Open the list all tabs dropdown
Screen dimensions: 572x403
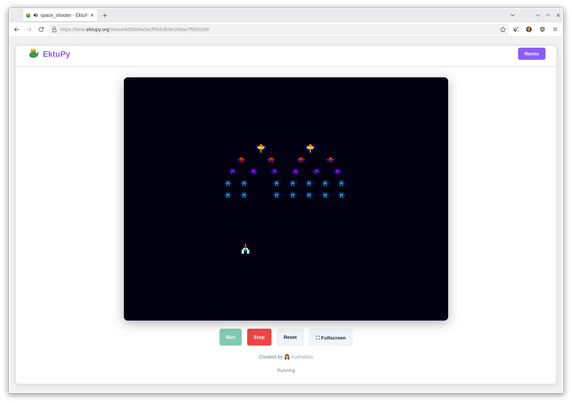click(x=513, y=15)
